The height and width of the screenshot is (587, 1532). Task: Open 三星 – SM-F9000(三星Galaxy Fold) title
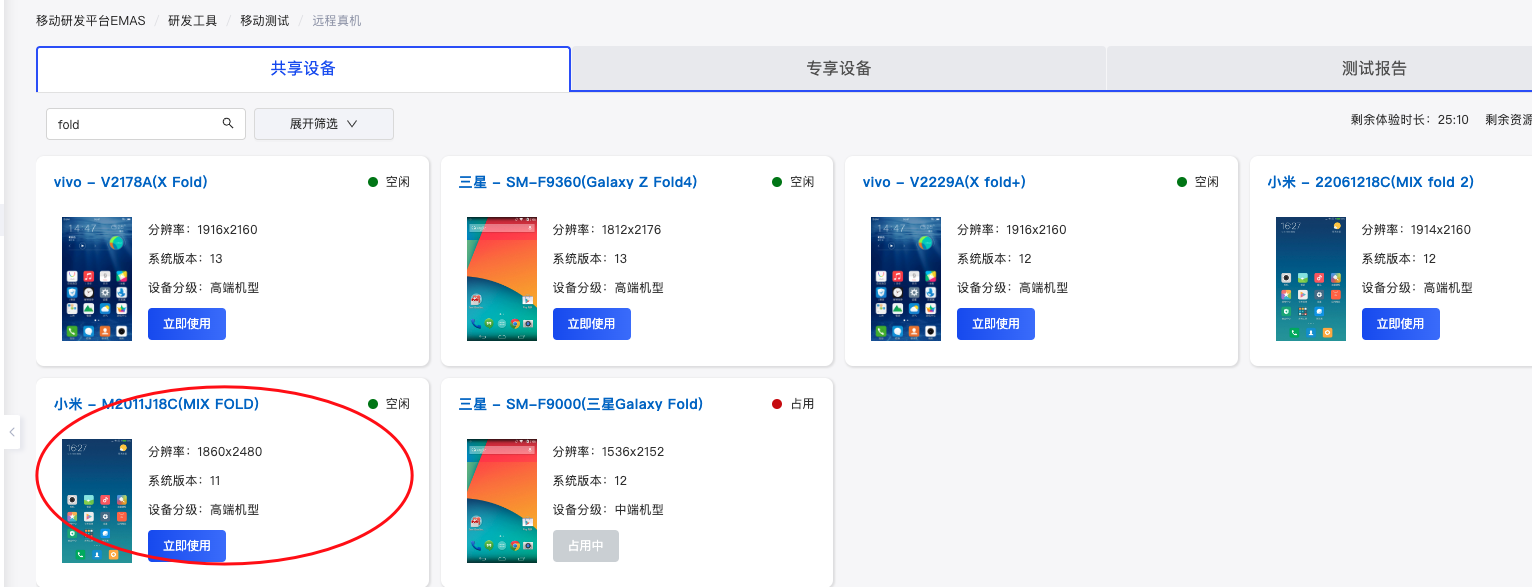(x=581, y=404)
